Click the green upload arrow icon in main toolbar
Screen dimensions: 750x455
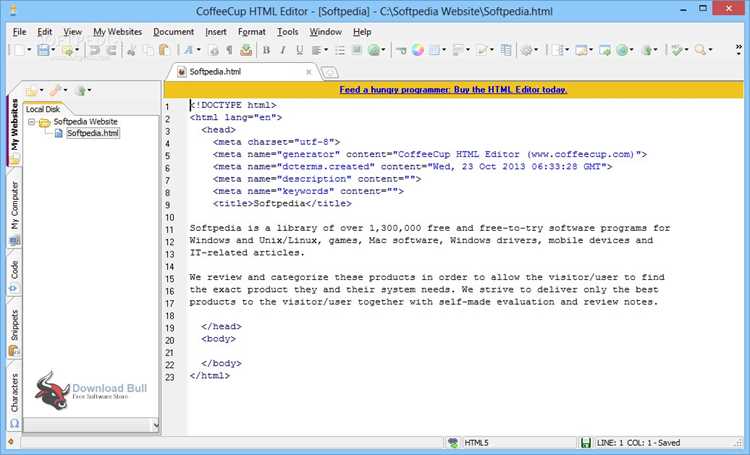647,50
